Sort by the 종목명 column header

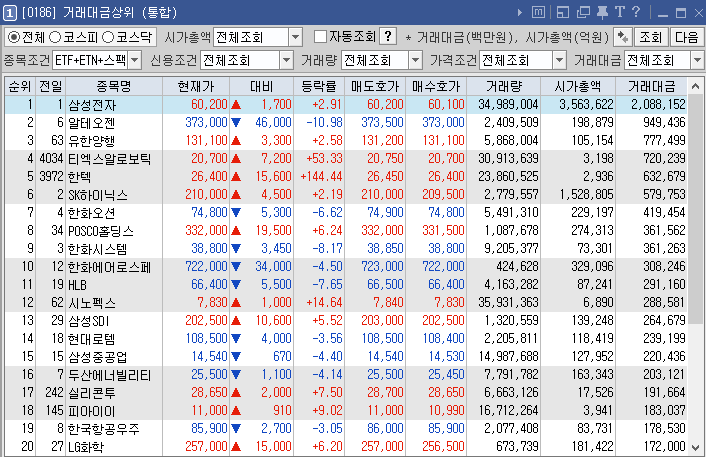tap(114, 86)
